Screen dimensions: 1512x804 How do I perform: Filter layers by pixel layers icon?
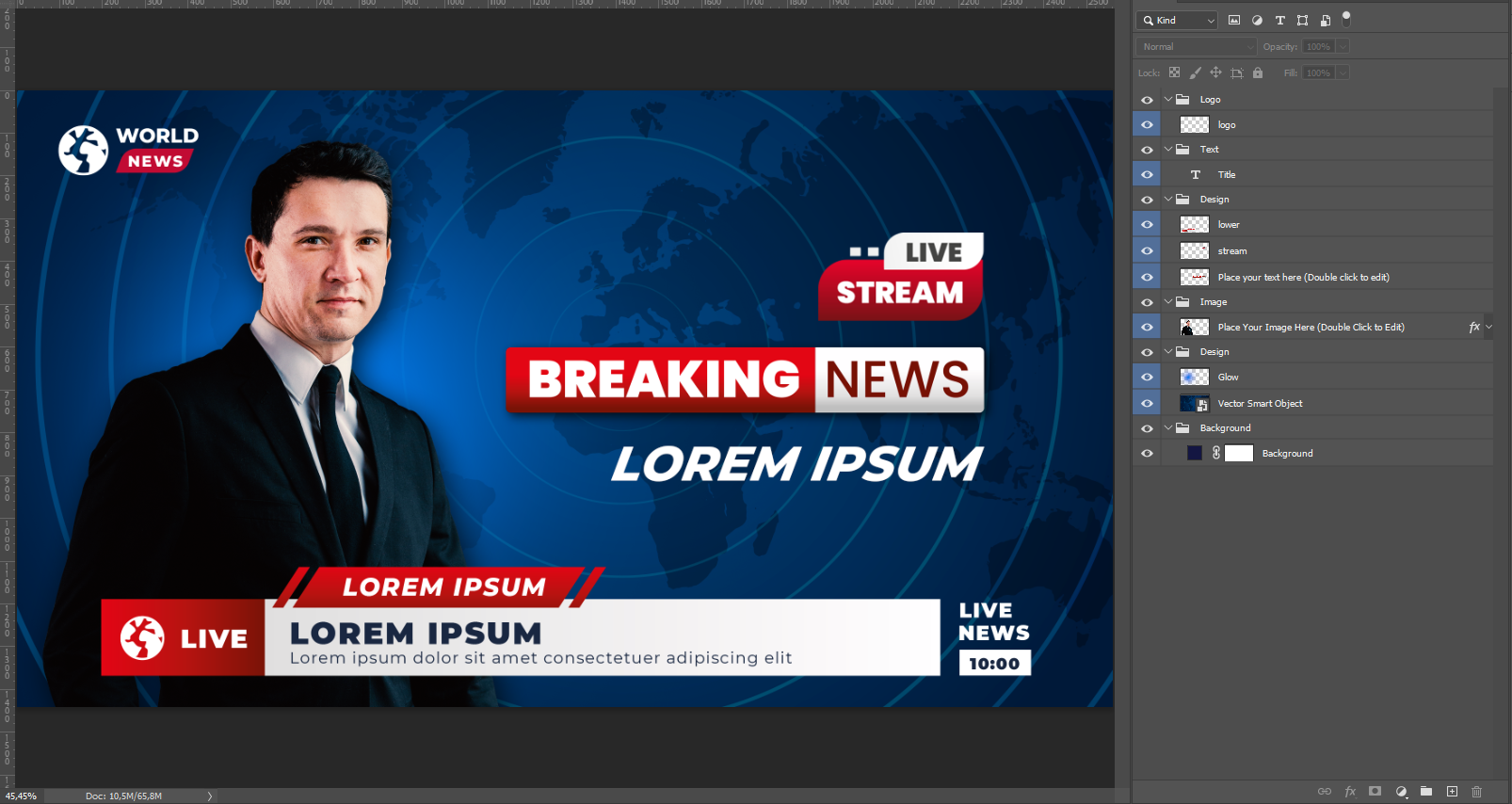tap(1234, 20)
